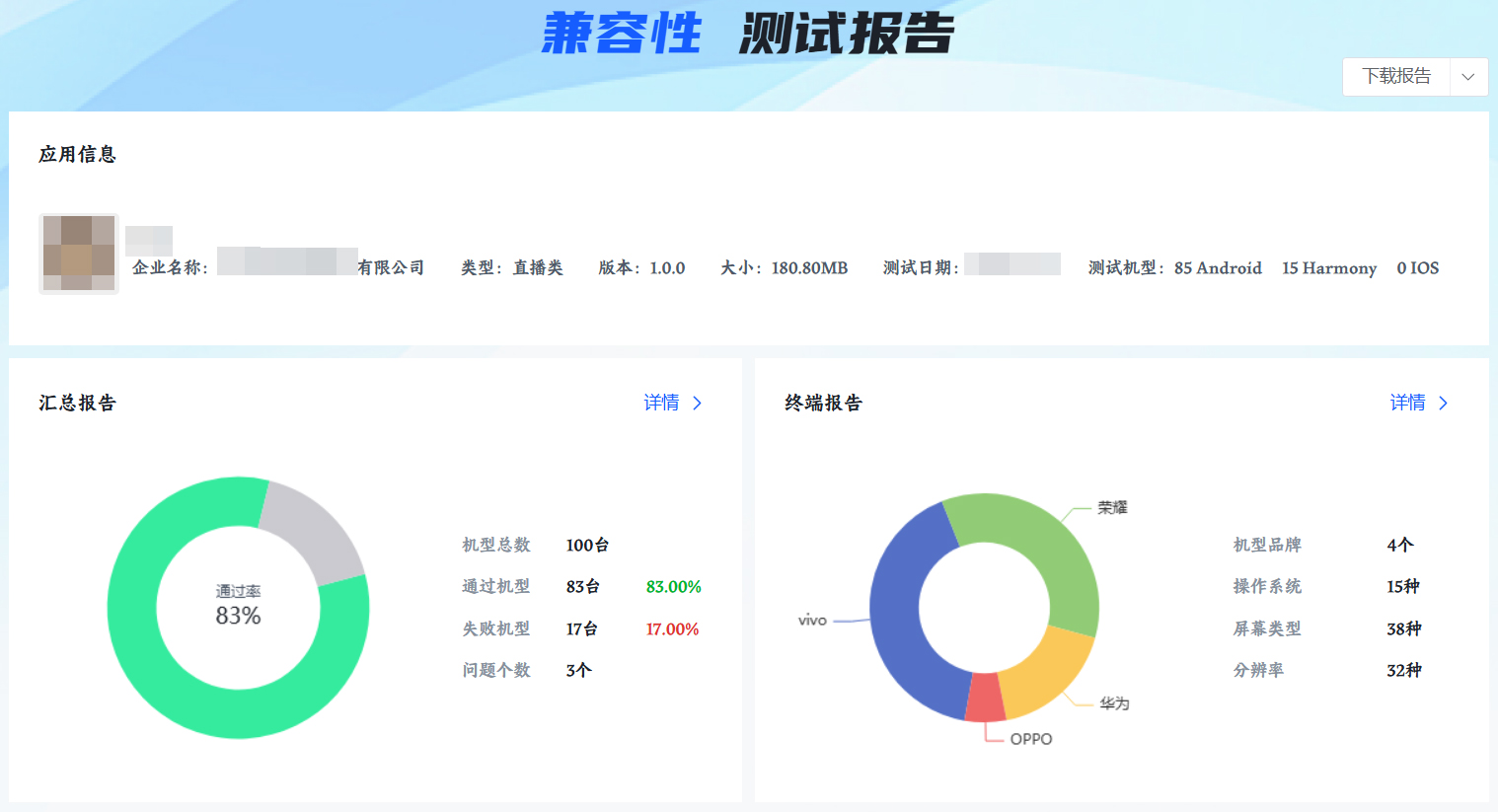Open 汇总报告 详情 link
Image resolution: width=1498 pixels, height=812 pixels.
pos(661,403)
